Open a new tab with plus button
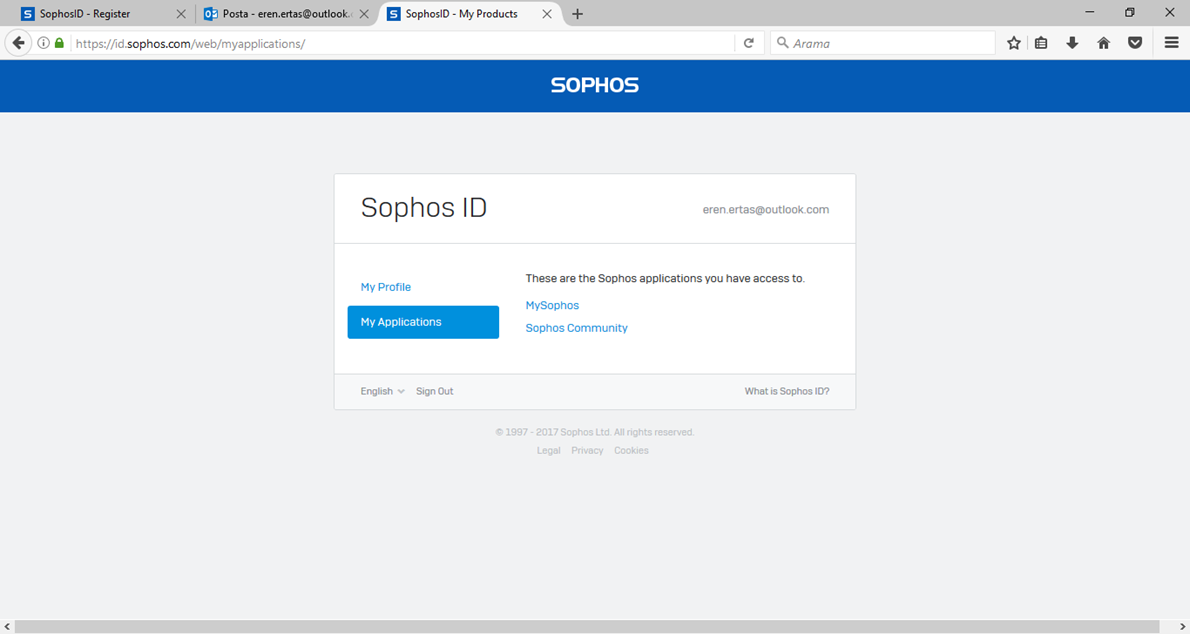The height and width of the screenshot is (634, 1190). (x=577, y=14)
